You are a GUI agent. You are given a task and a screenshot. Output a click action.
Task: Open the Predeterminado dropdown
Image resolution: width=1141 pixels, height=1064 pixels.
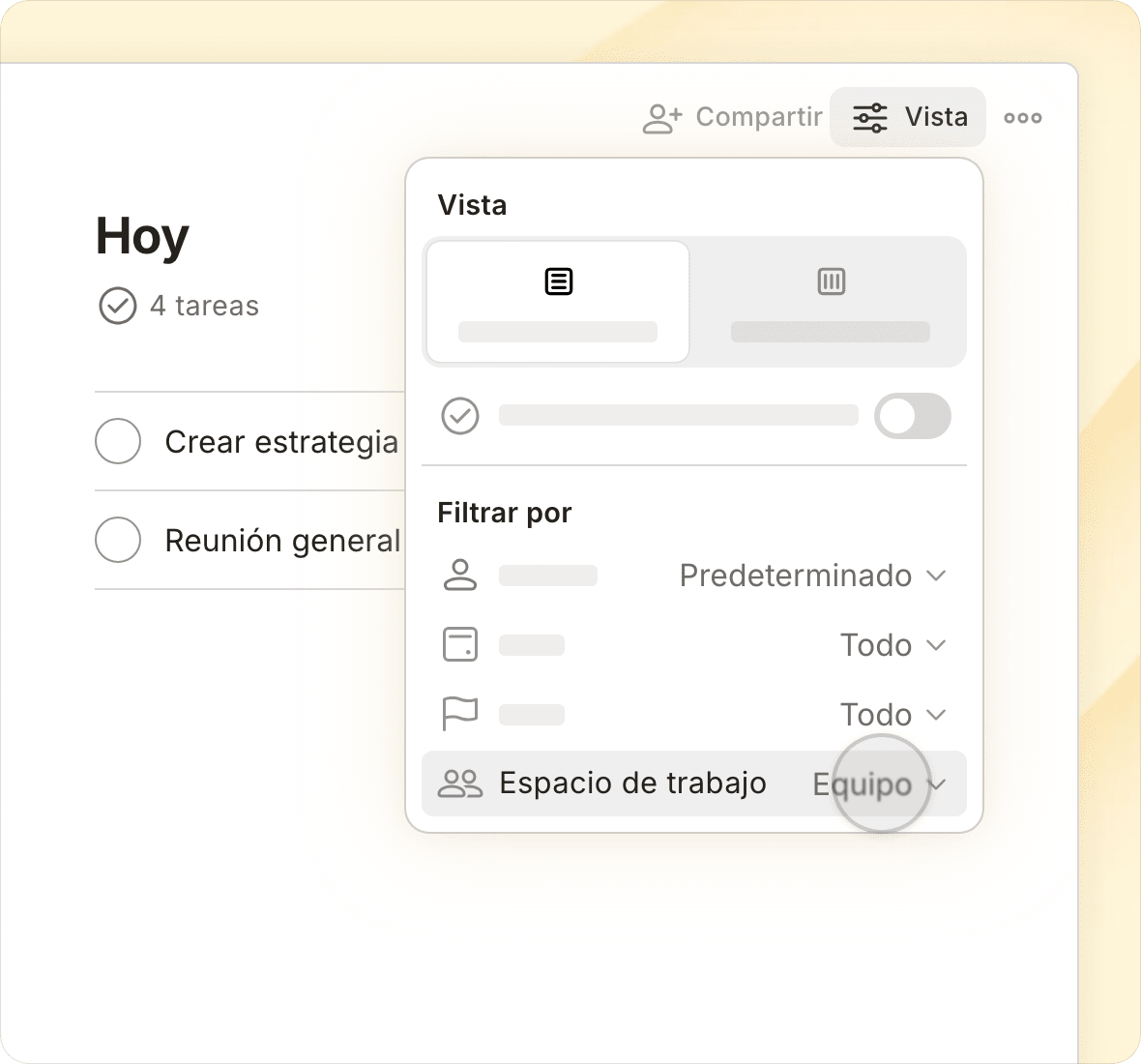[x=812, y=576]
